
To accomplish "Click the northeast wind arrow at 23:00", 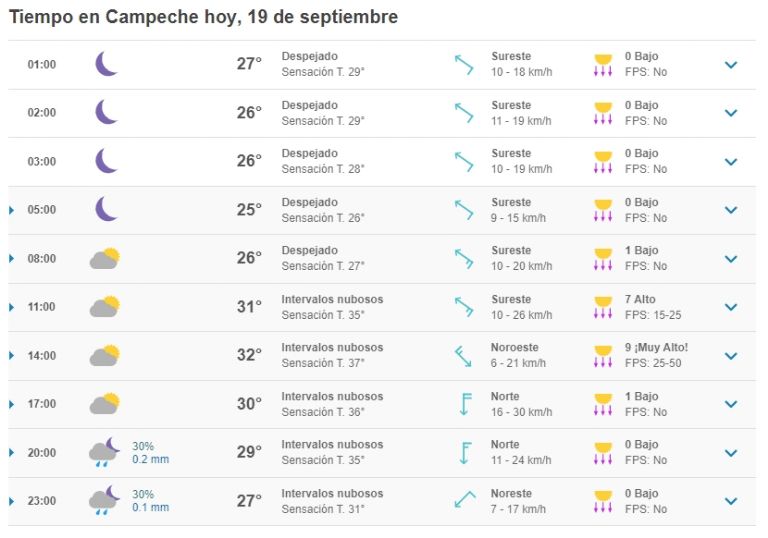I will click(465, 500).
